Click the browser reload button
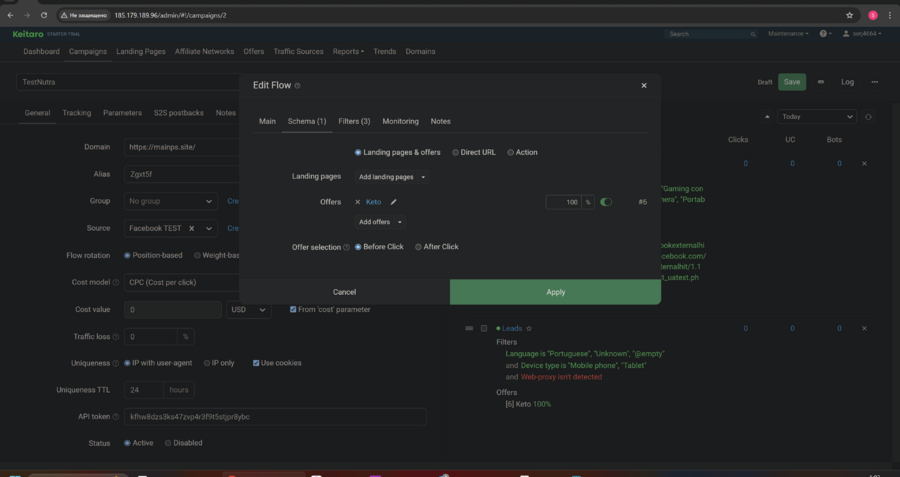Viewport: 900px width, 477px height. (44, 15)
